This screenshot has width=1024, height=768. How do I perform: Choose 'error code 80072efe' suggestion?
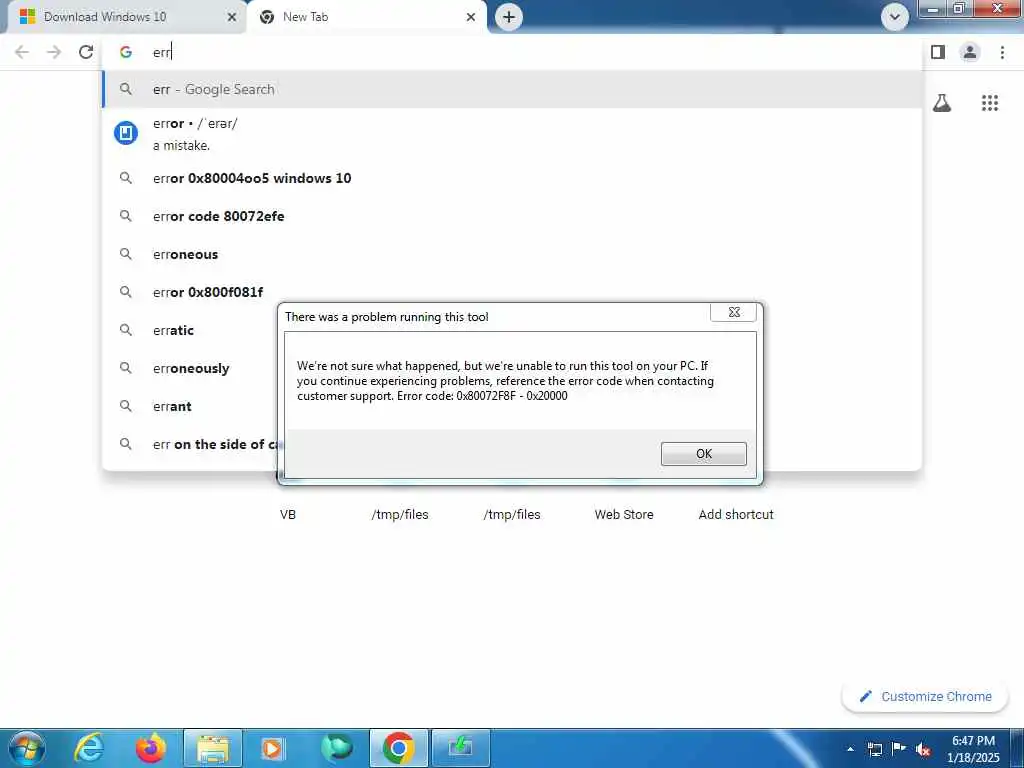[x=512, y=216]
